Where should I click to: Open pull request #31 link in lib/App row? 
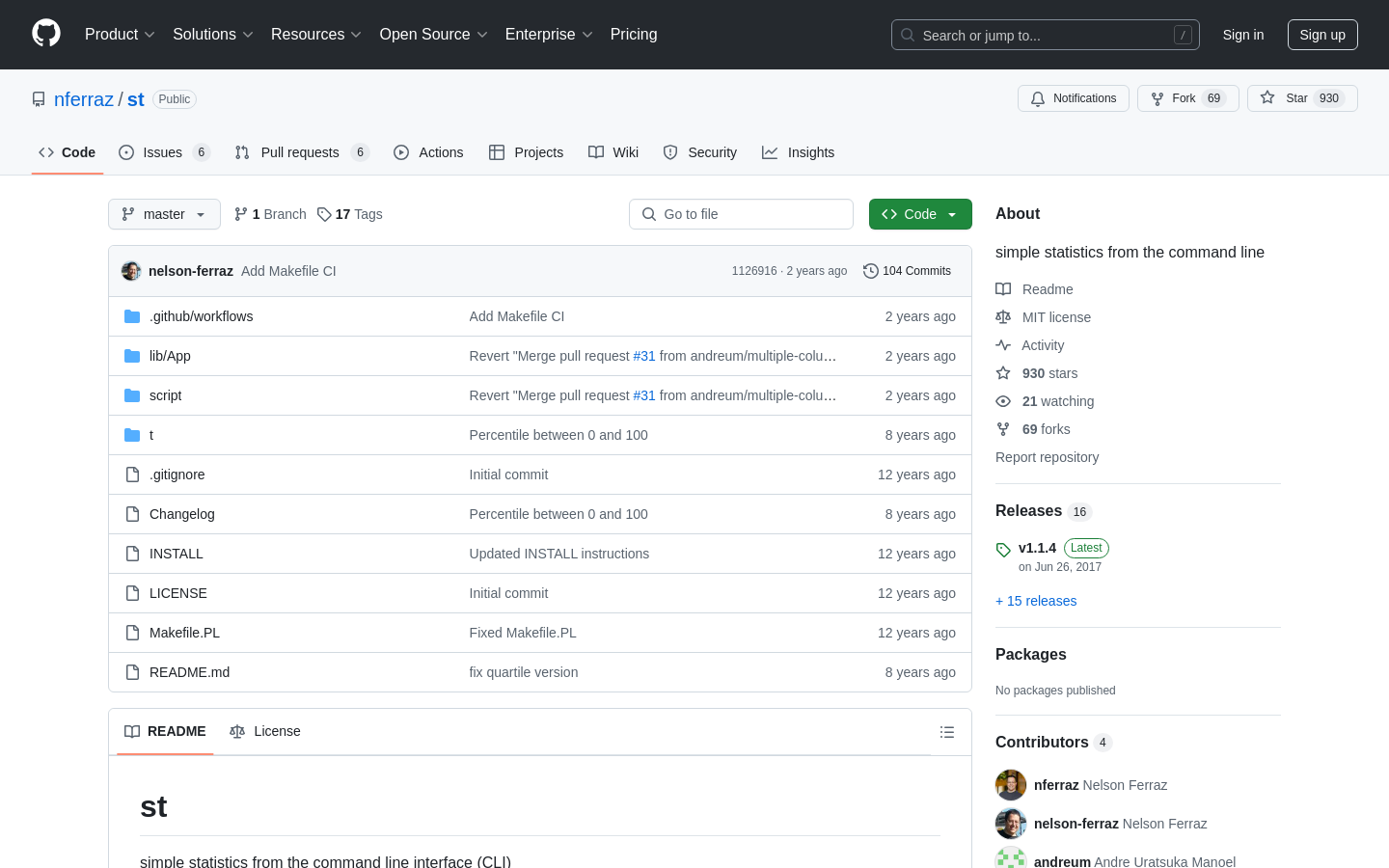644,356
